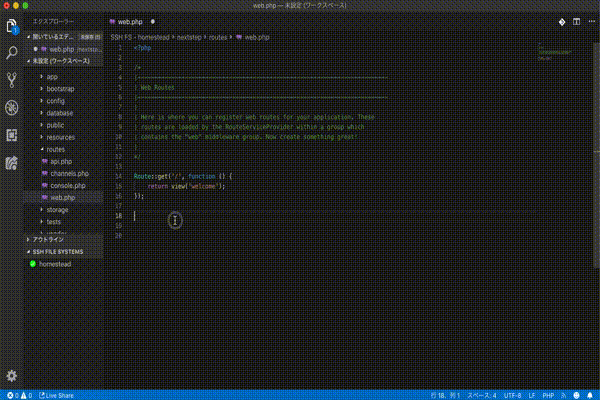This screenshot has height=400, width=600.
Task: Open the Manage gear icon
Action: coord(12,376)
